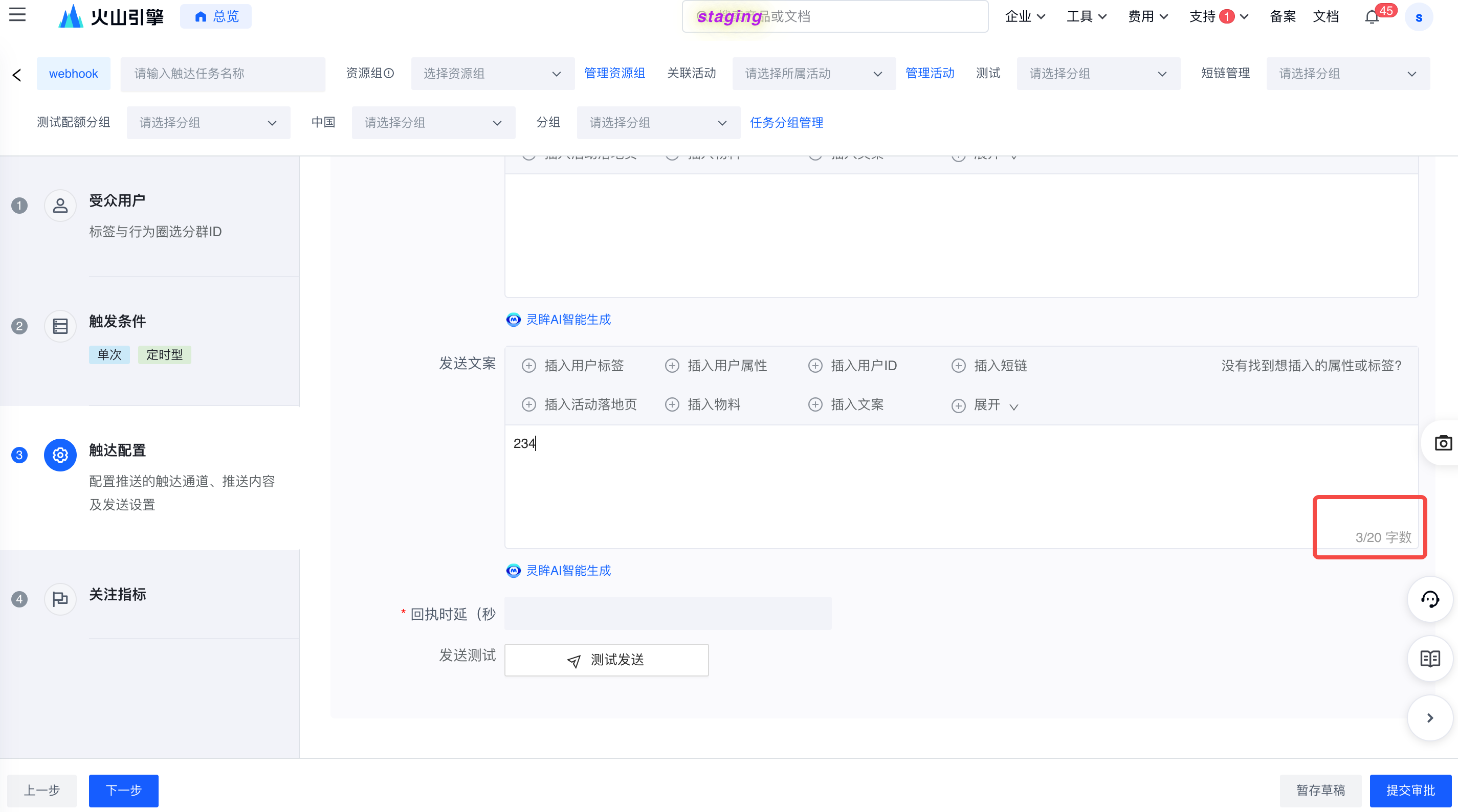Click the 测试发送 button
The image size is (1458, 812).
[x=606, y=660]
